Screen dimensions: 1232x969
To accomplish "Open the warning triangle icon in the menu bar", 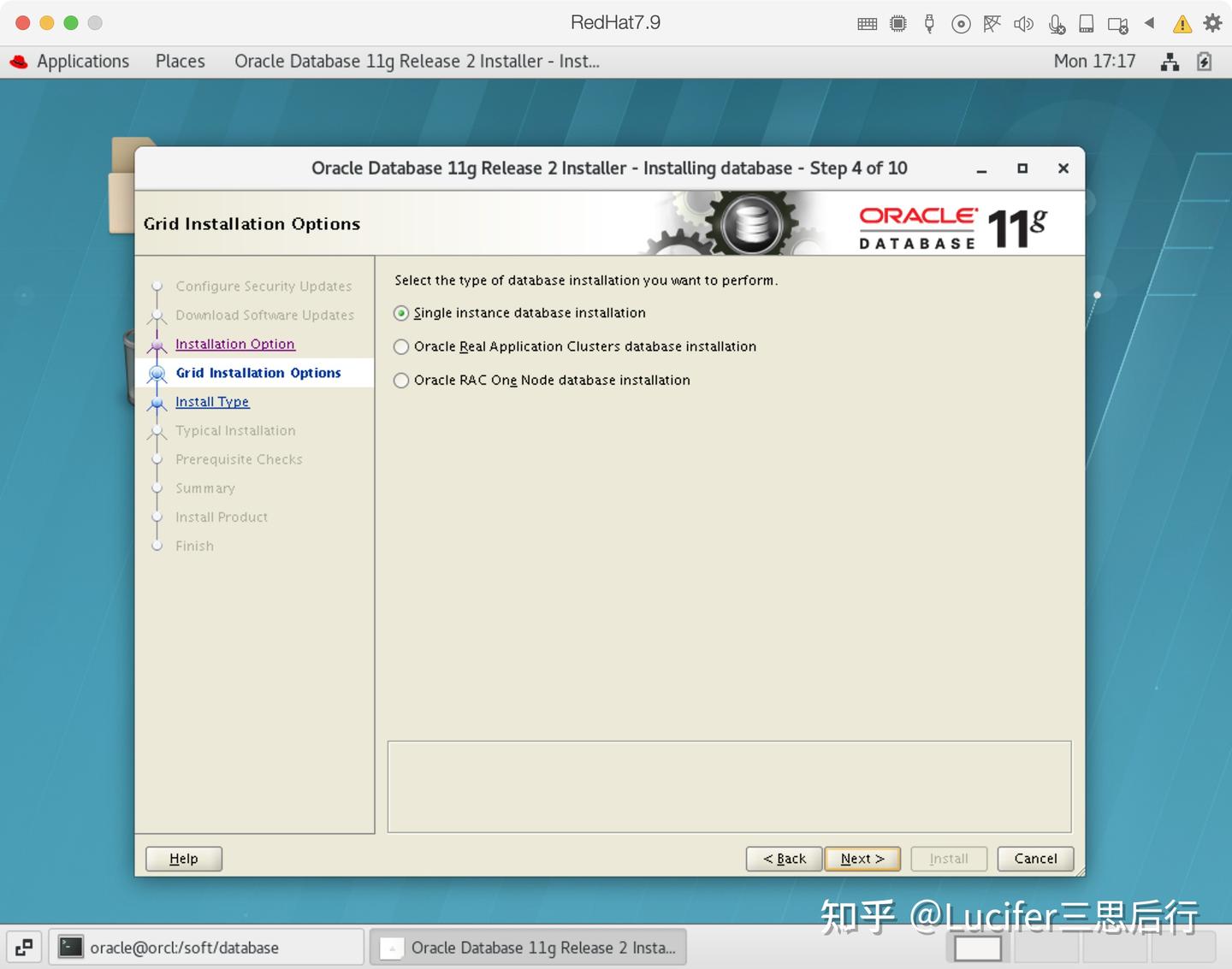I will pyautogui.click(x=1182, y=23).
